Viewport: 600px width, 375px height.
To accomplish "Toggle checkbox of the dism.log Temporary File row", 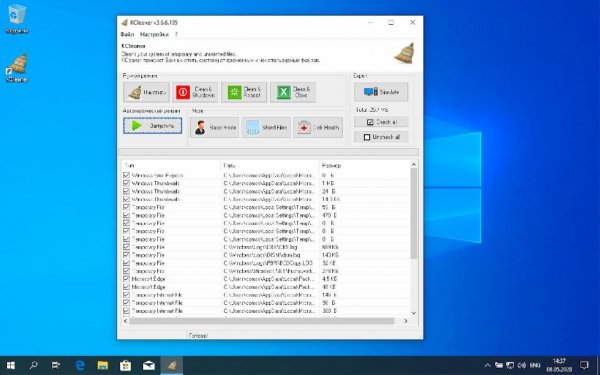I will pyautogui.click(x=126, y=255).
